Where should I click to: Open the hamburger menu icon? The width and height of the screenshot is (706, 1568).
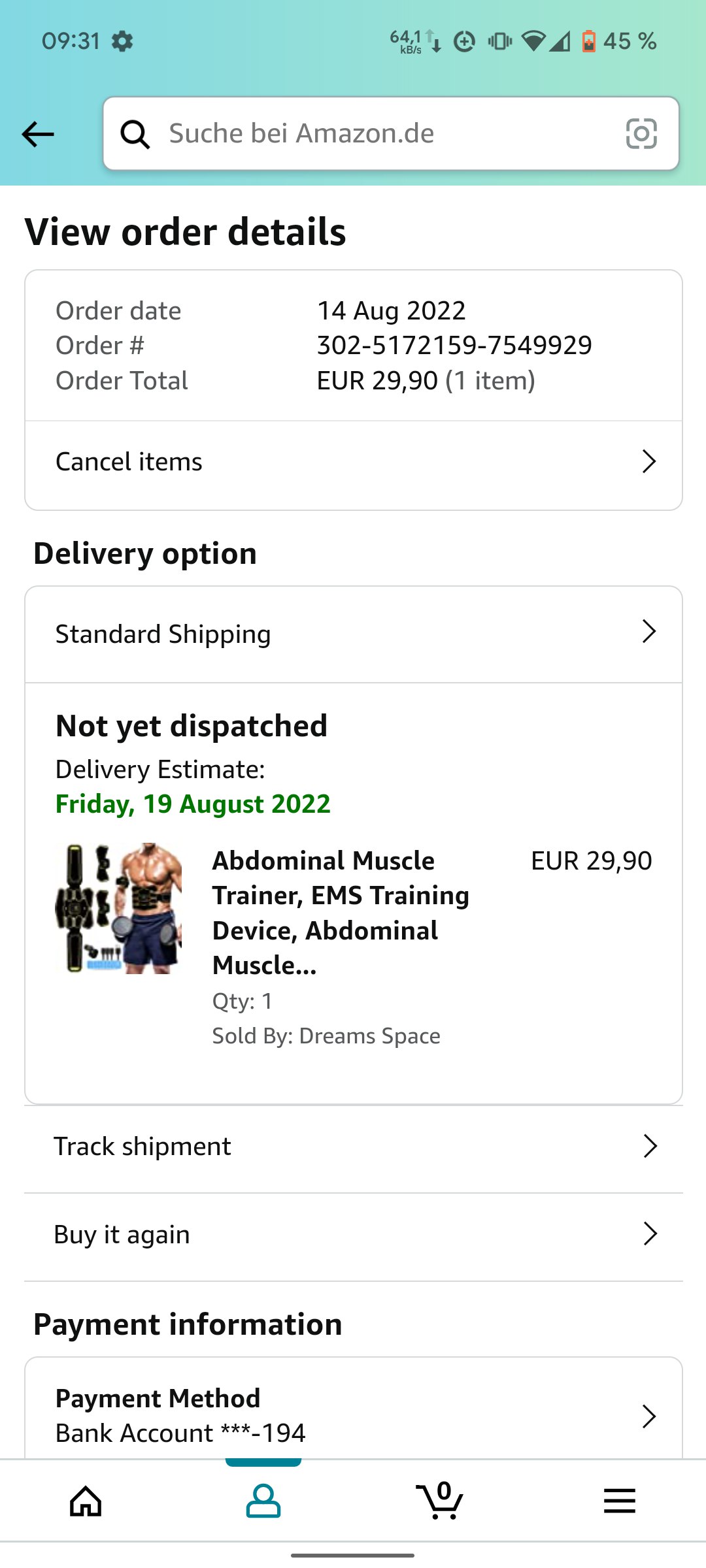tap(619, 1500)
